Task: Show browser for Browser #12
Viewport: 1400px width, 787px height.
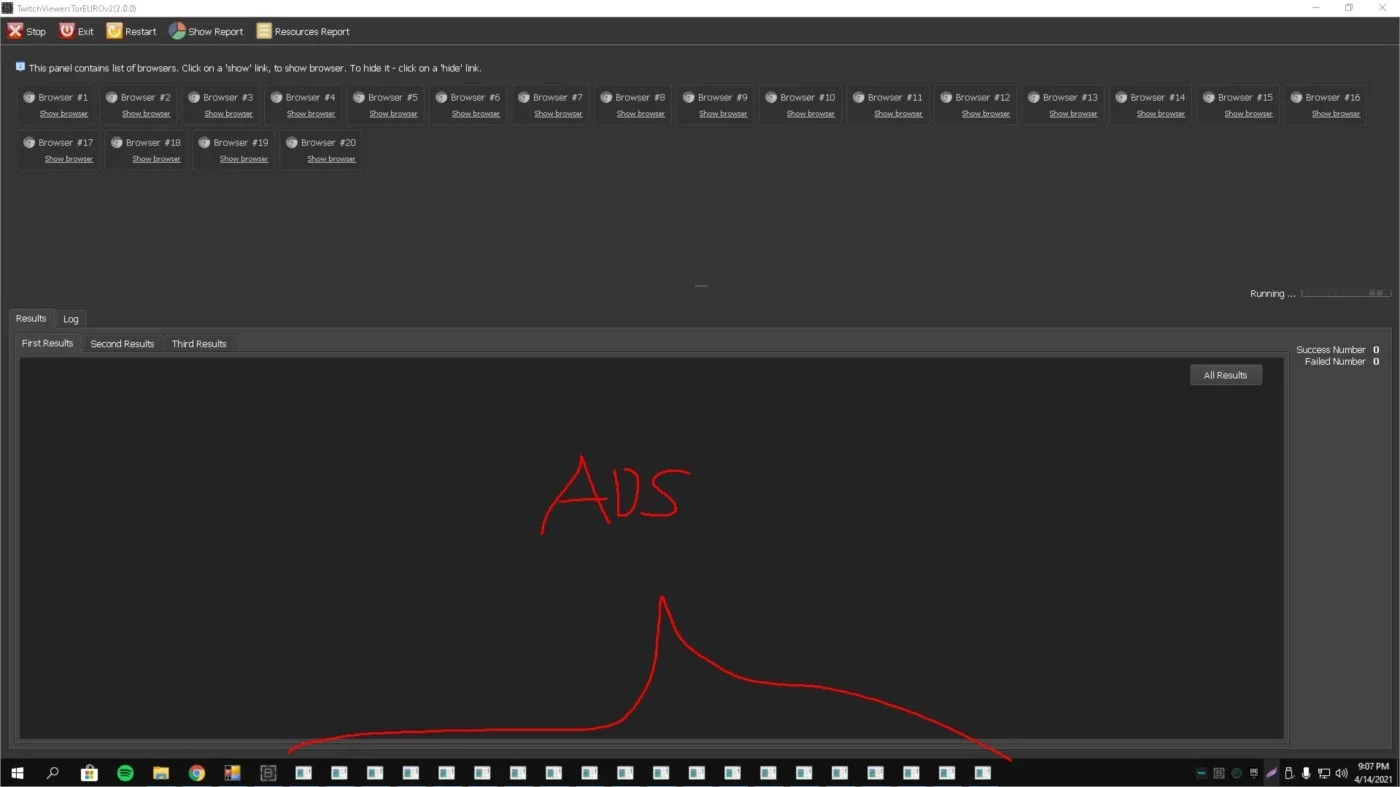Action: click(x=986, y=114)
